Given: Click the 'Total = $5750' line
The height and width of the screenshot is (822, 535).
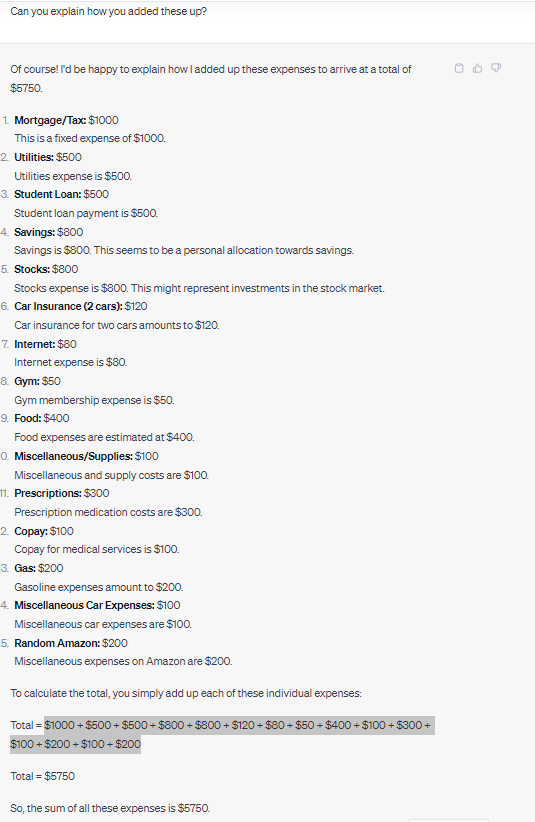Looking at the screenshot, I should pyautogui.click(x=42, y=776).
